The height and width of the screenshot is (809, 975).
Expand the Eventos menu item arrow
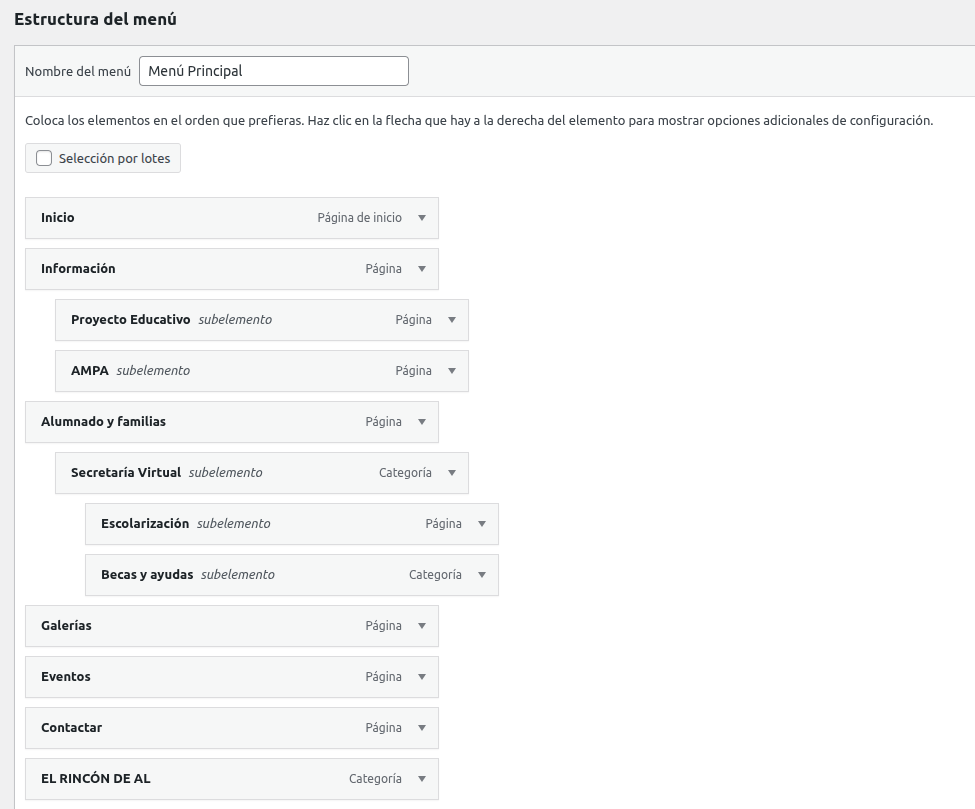422,677
